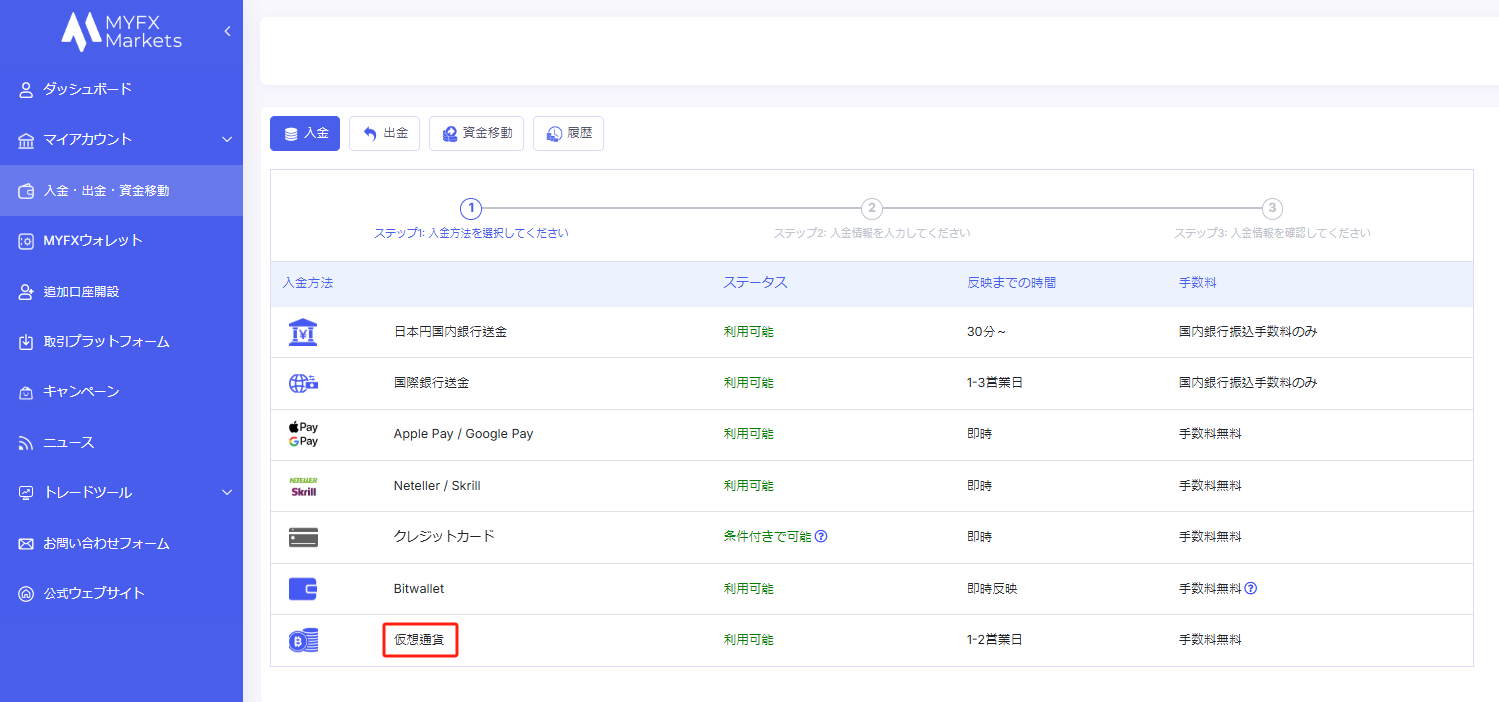The width and height of the screenshot is (1499, 702).
Task: Click the credit card icon
Action: pyautogui.click(x=303, y=537)
